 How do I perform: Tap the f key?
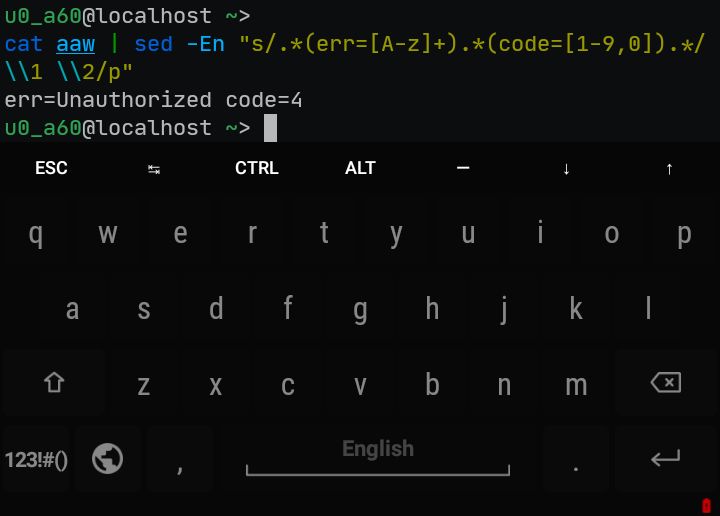tap(288, 309)
